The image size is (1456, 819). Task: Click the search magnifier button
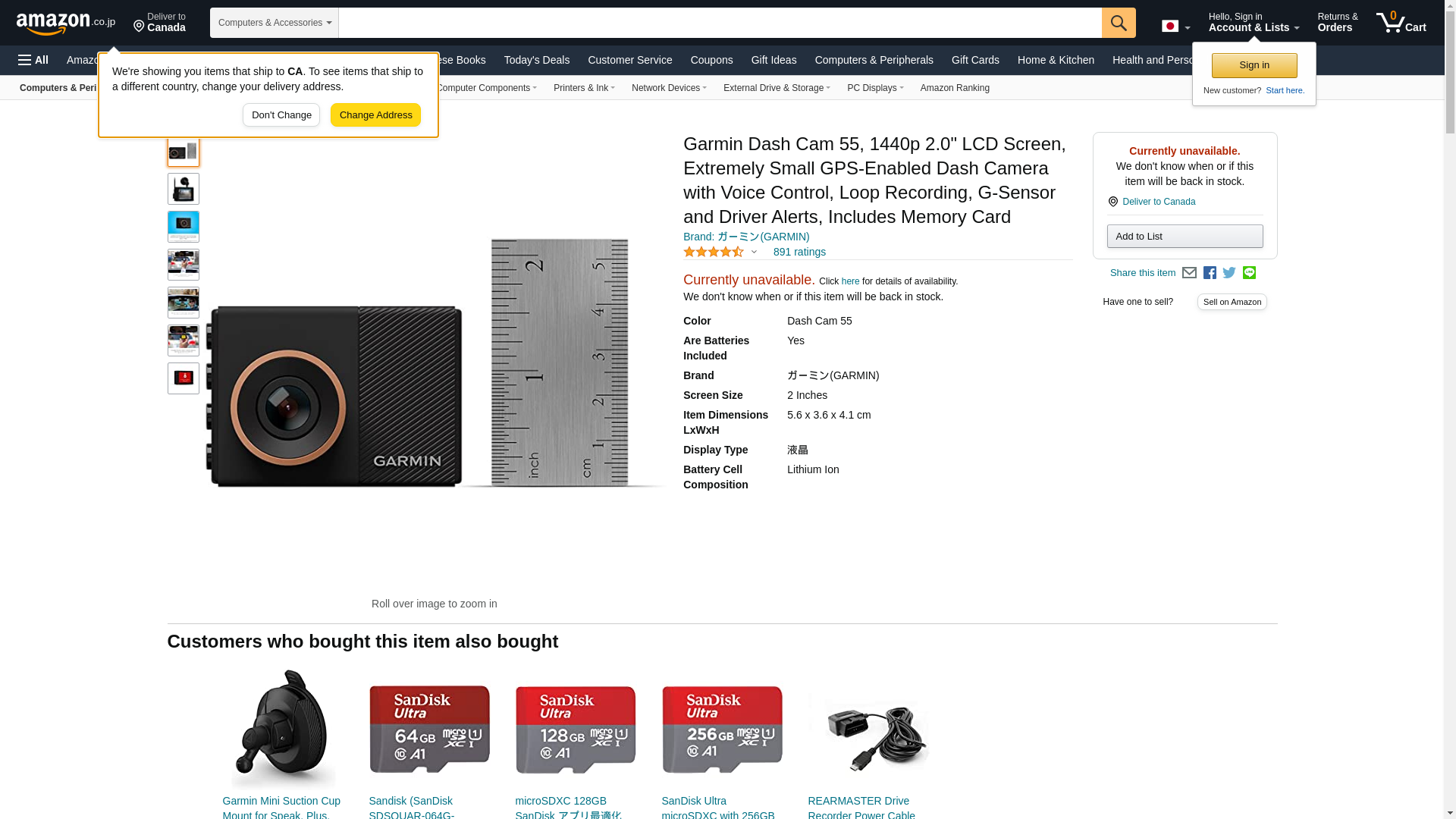1119,23
